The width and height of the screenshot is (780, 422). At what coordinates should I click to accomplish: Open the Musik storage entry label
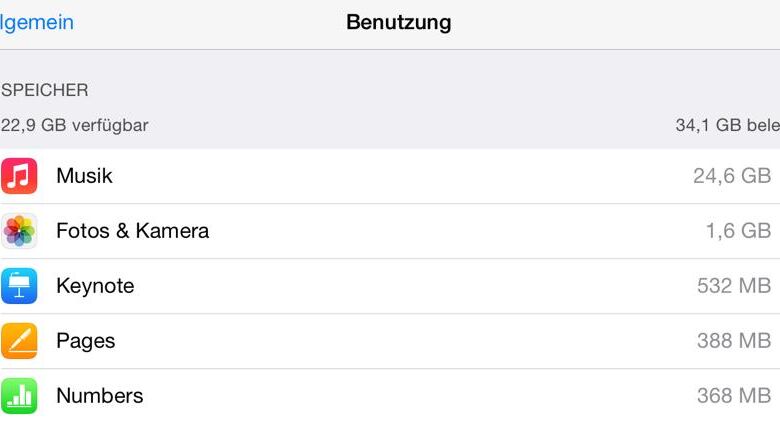click(84, 176)
